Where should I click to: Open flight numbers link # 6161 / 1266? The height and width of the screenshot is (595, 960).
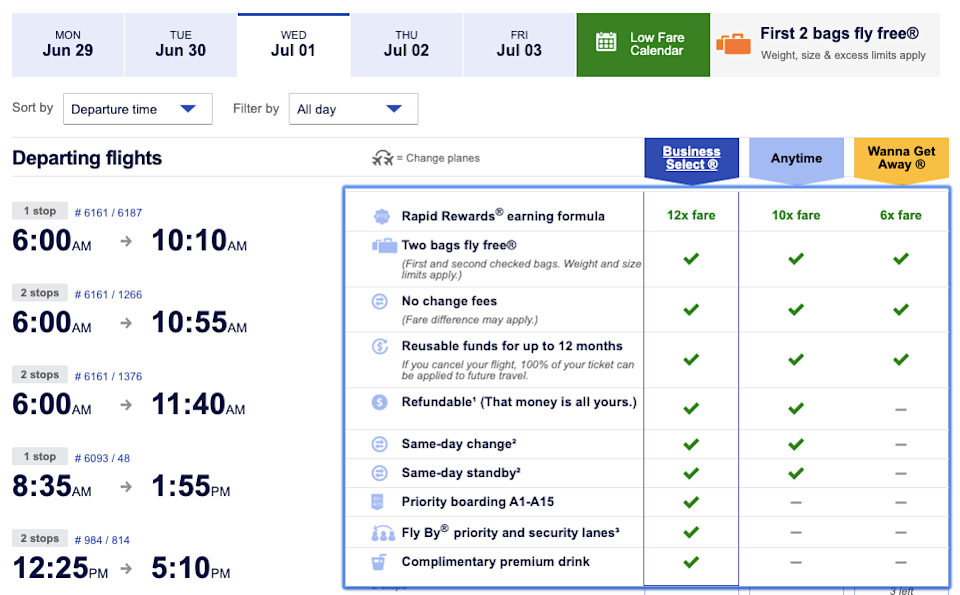click(x=108, y=295)
